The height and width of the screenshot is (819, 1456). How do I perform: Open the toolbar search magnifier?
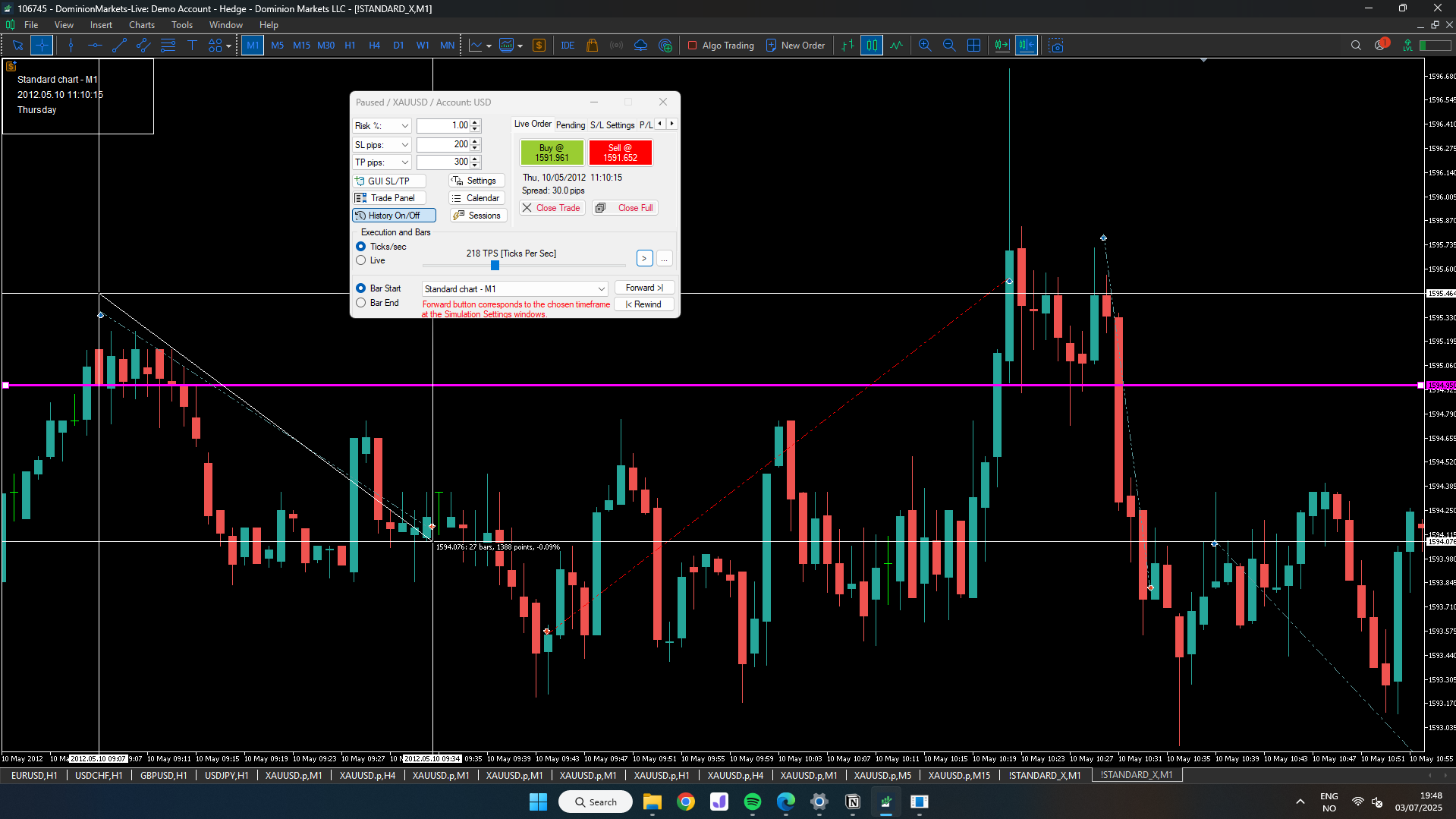click(1356, 46)
